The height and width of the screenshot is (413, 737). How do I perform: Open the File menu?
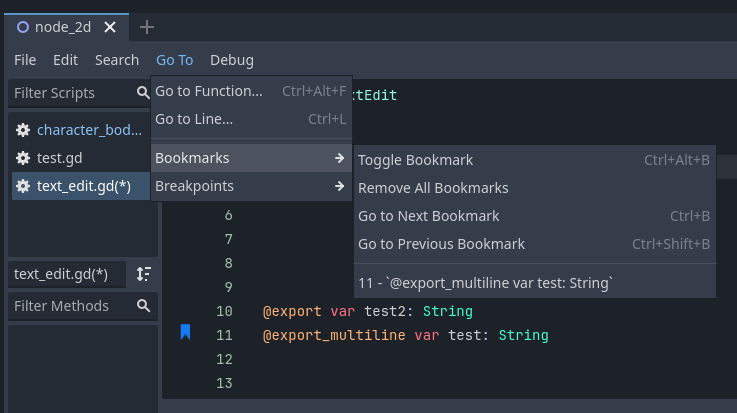[25, 60]
